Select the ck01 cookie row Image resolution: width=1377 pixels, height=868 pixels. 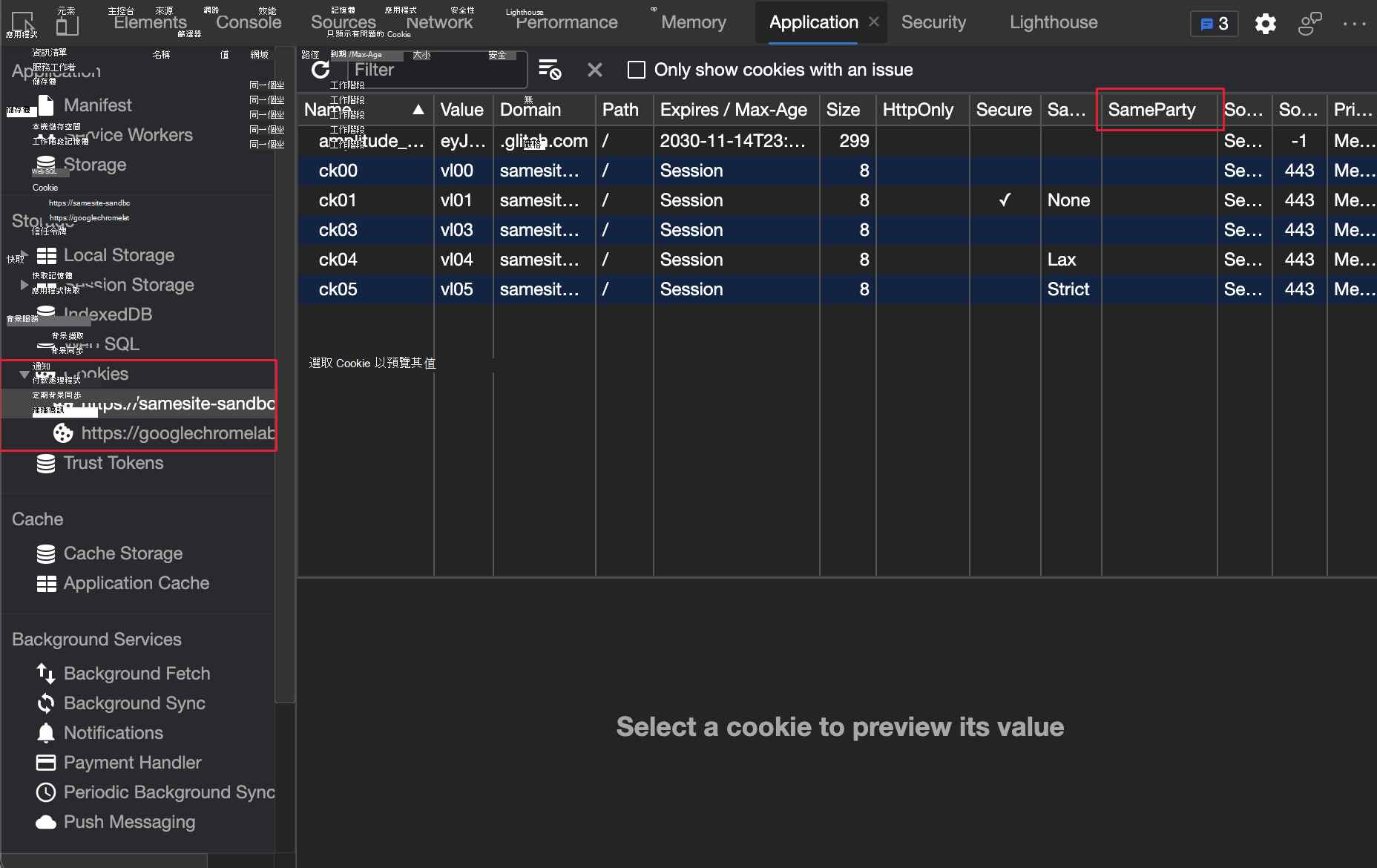coord(837,200)
